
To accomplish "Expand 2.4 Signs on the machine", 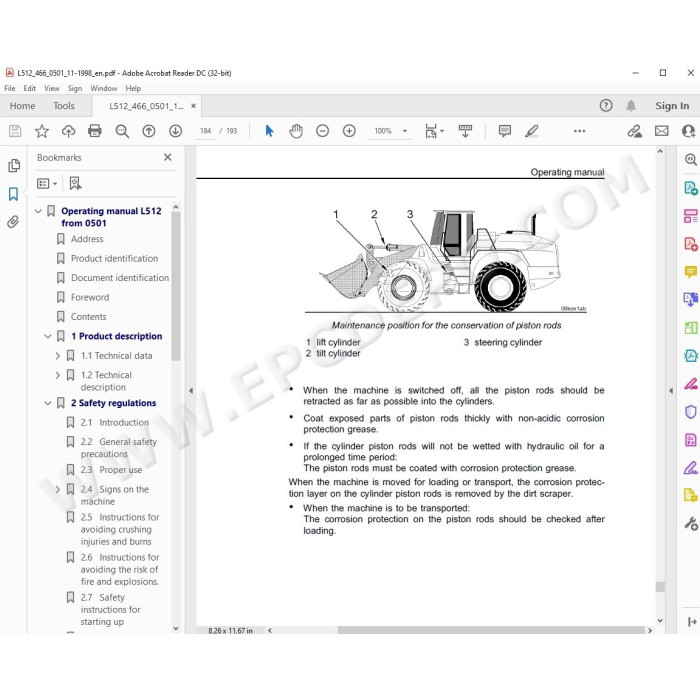I will click(58, 489).
